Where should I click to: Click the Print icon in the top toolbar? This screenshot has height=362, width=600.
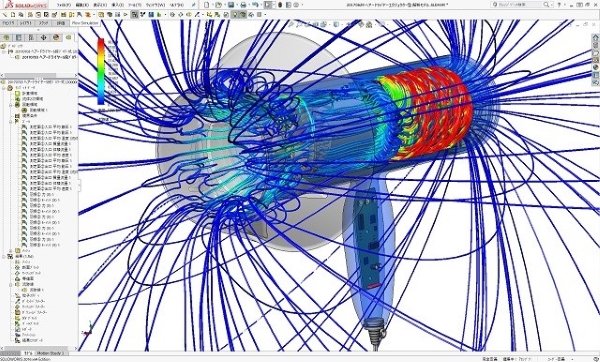243,5
